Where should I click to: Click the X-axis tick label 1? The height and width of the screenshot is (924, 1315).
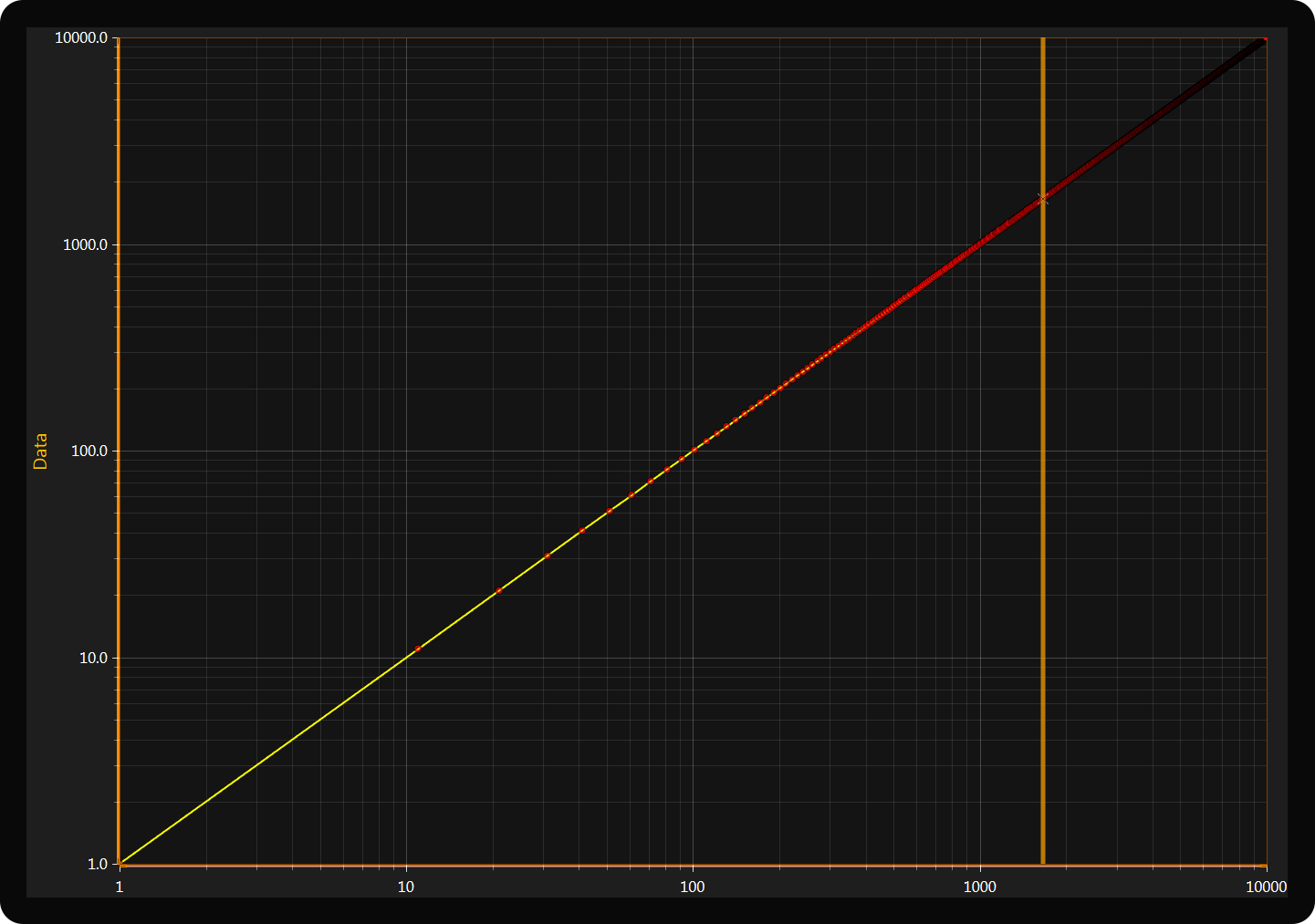[x=120, y=887]
